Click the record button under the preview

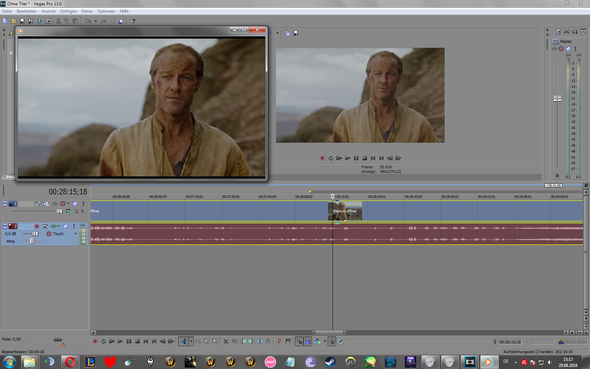tap(322, 158)
